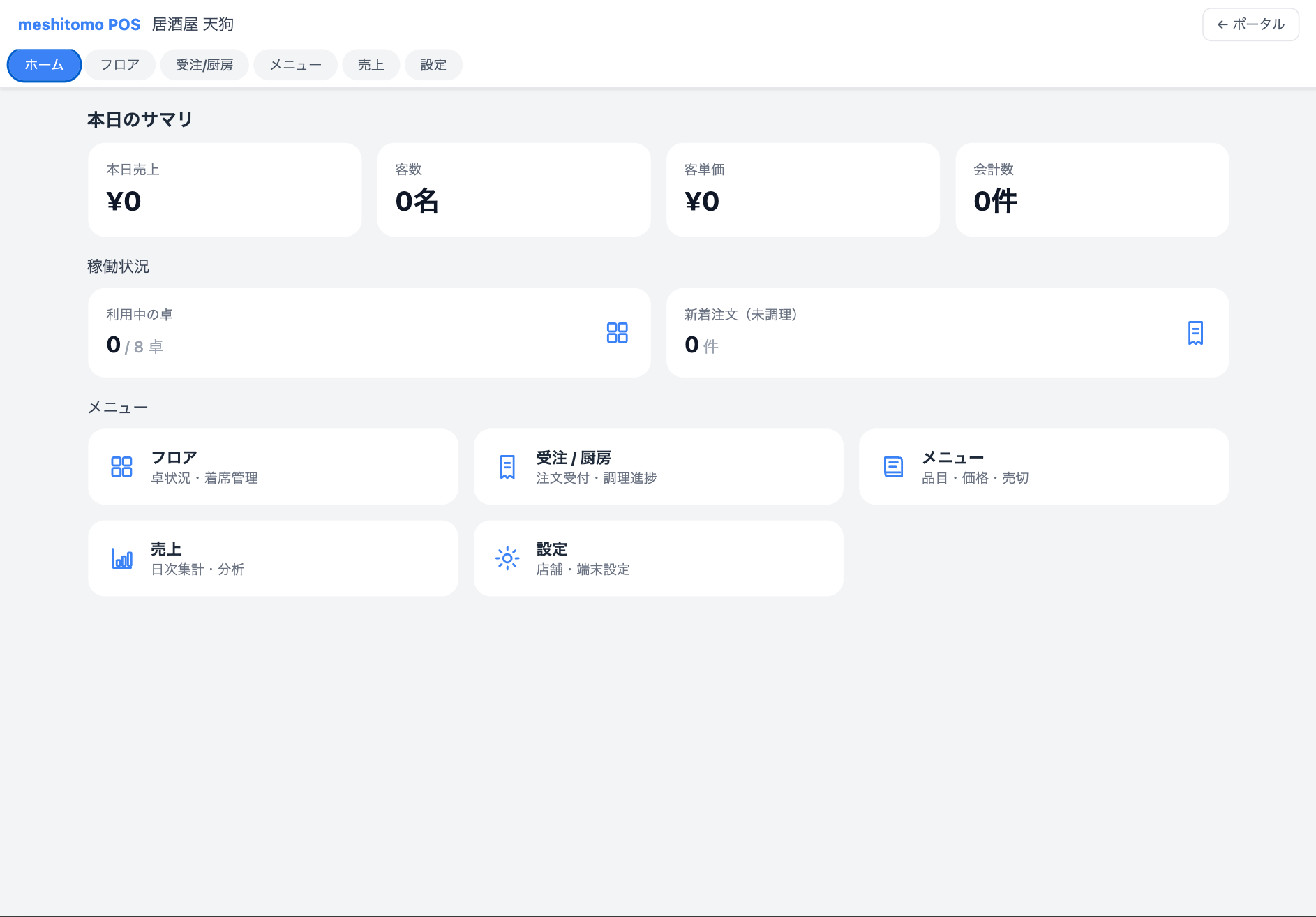Click the receipt icon on 受注/厨房 card
The image size is (1316, 917).
tap(507, 467)
